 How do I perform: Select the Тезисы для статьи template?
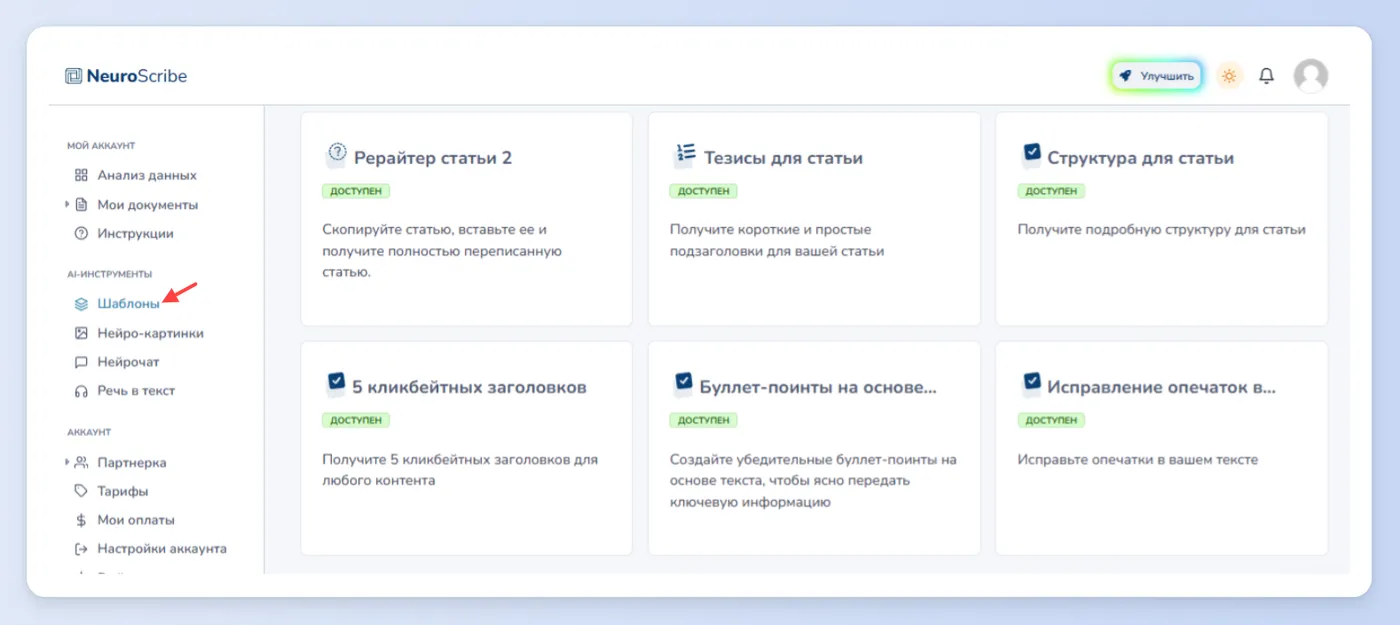pos(814,219)
